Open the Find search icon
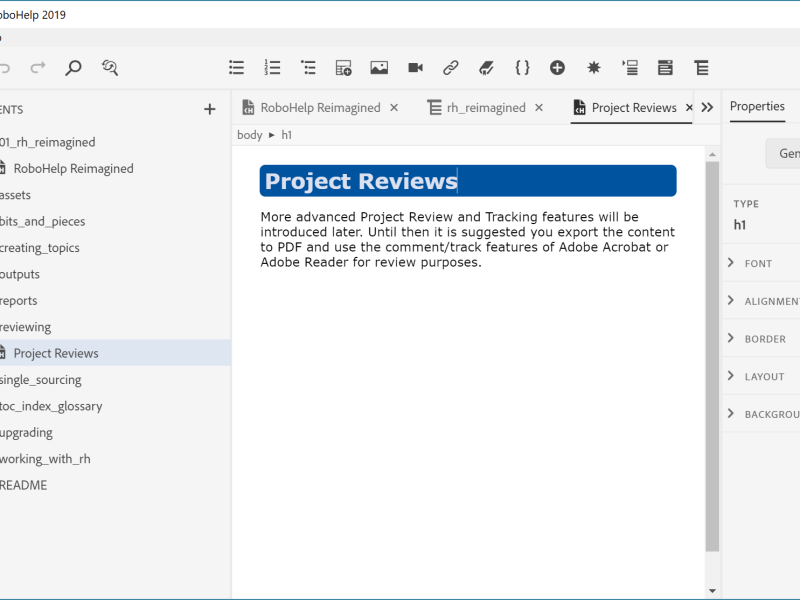This screenshot has height=600, width=800. coord(73,67)
